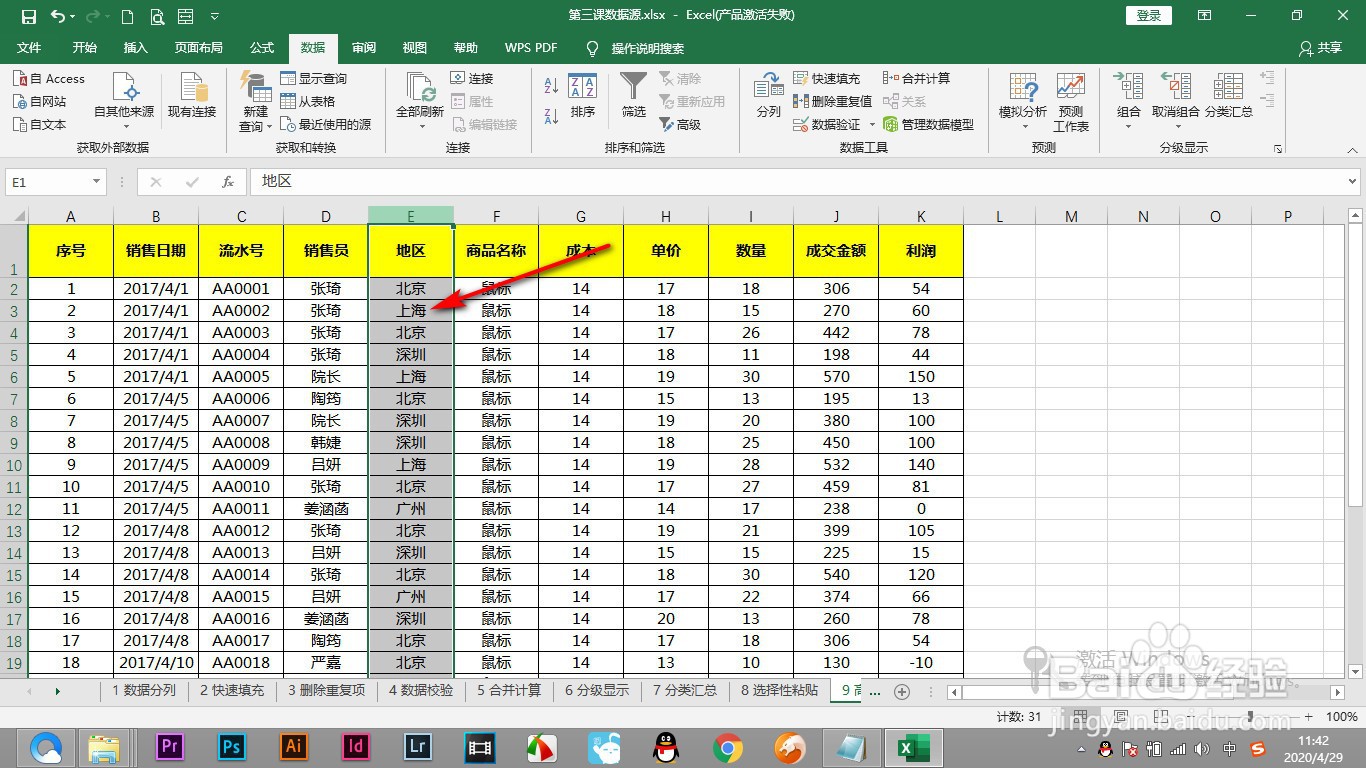Click 删除重复值 (Remove Duplicates)
Image resolution: width=1366 pixels, height=768 pixels.
point(834,100)
